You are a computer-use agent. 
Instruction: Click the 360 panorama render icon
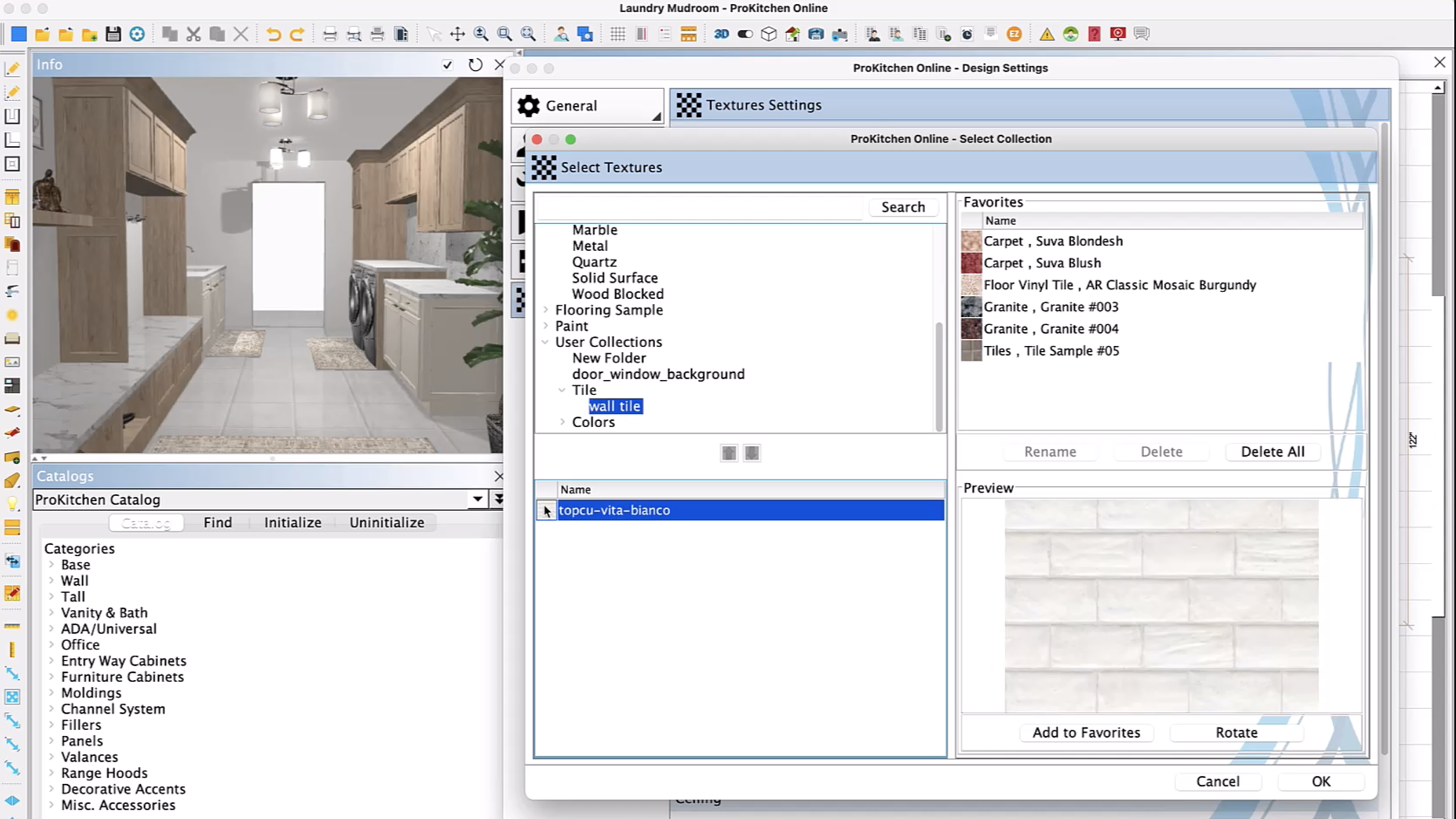click(x=816, y=34)
